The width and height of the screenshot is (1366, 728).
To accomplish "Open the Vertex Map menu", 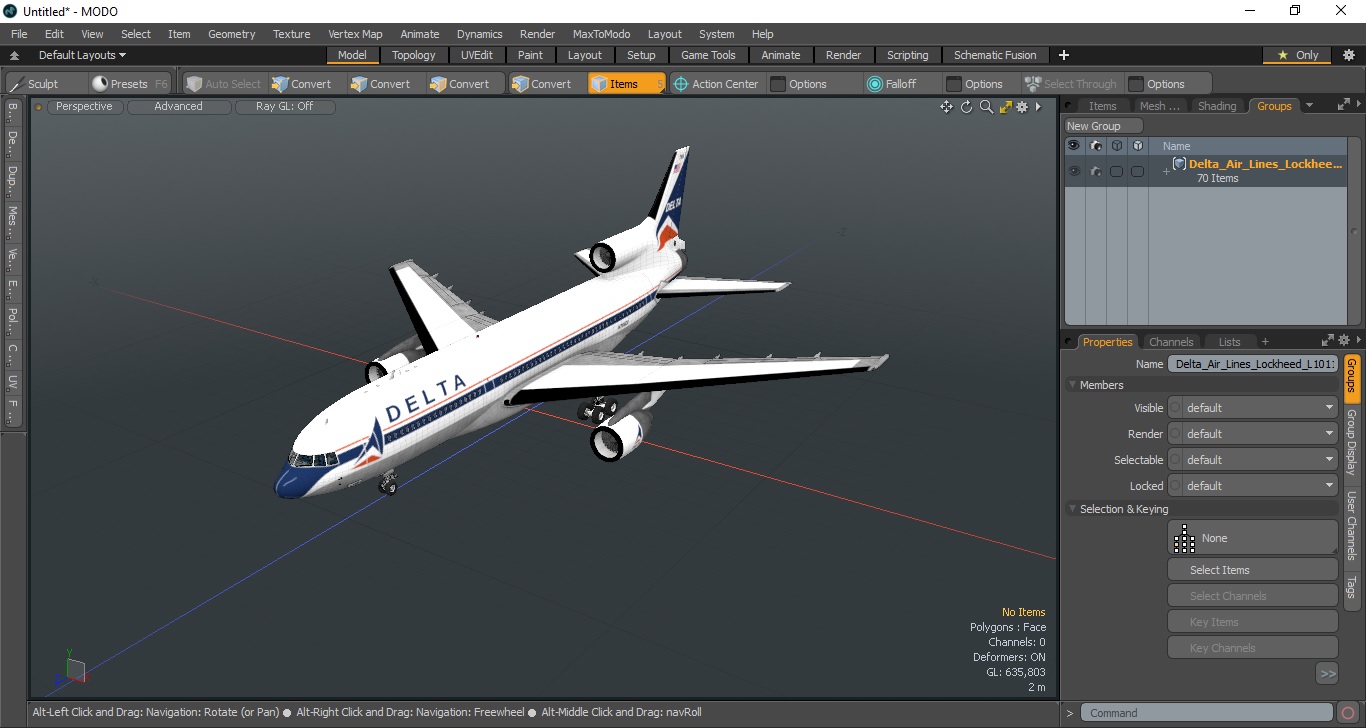I will coord(355,34).
